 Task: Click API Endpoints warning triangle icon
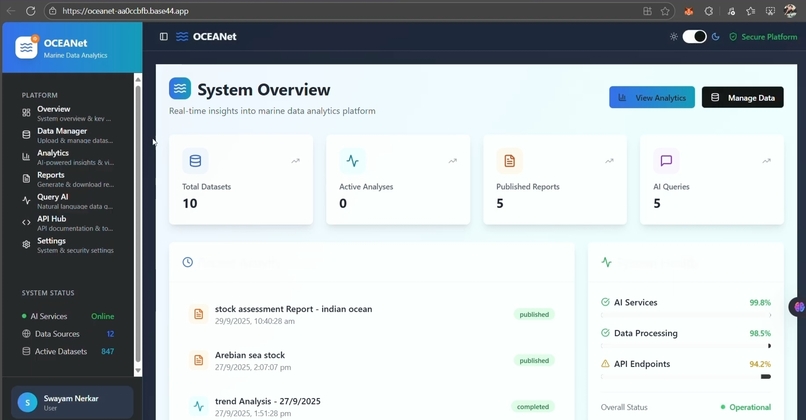click(605, 363)
